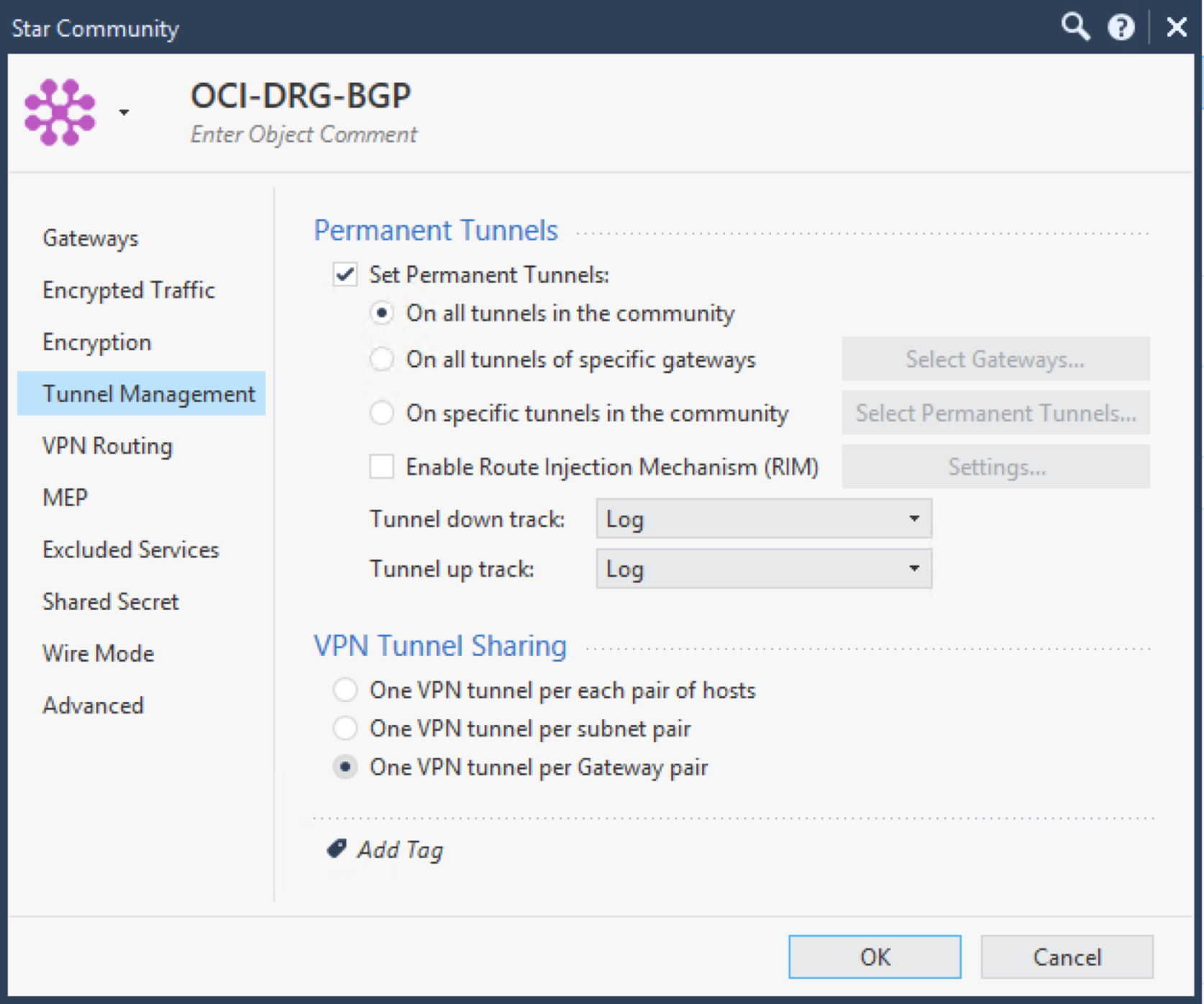Open the search in the title bar

point(1075,27)
